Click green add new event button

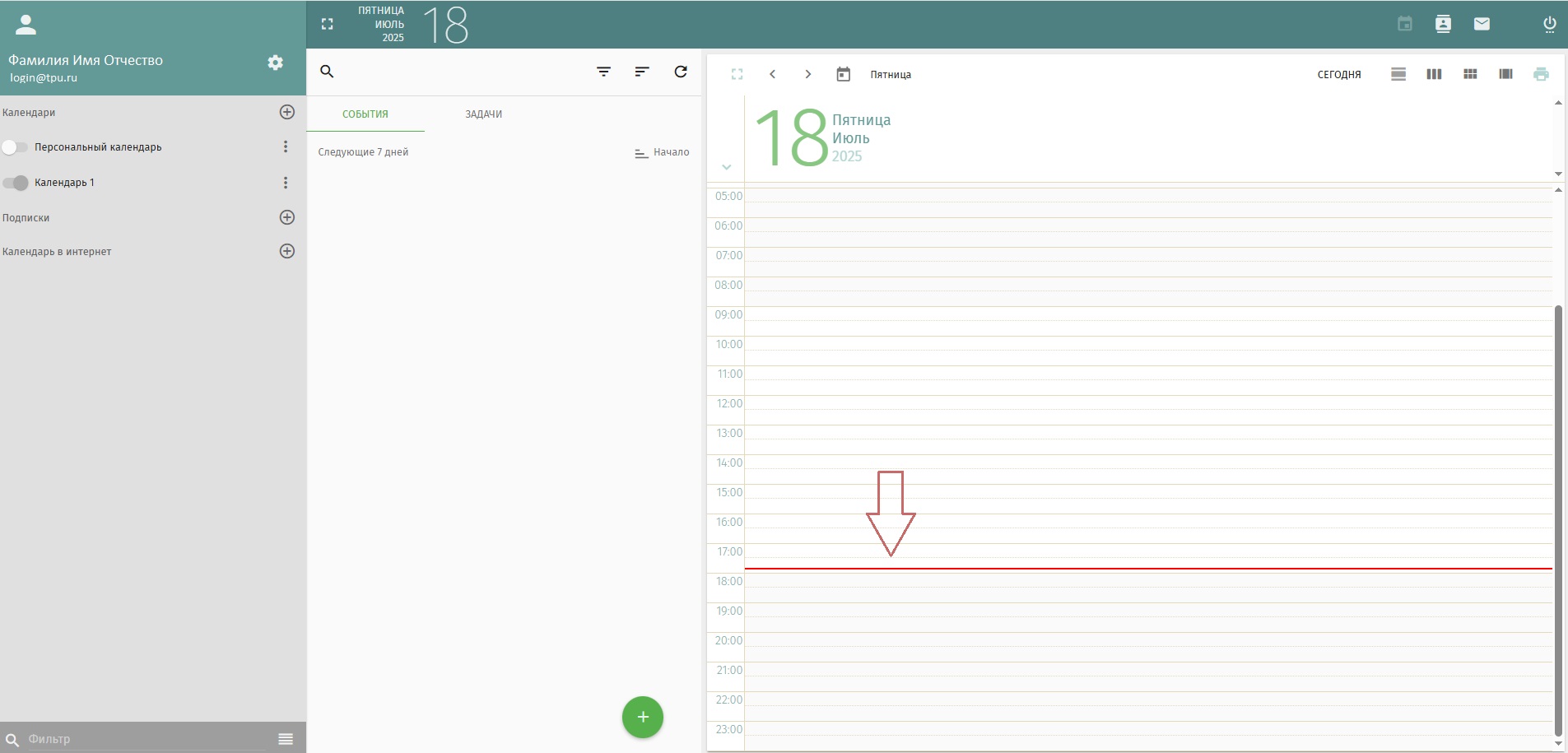(643, 717)
